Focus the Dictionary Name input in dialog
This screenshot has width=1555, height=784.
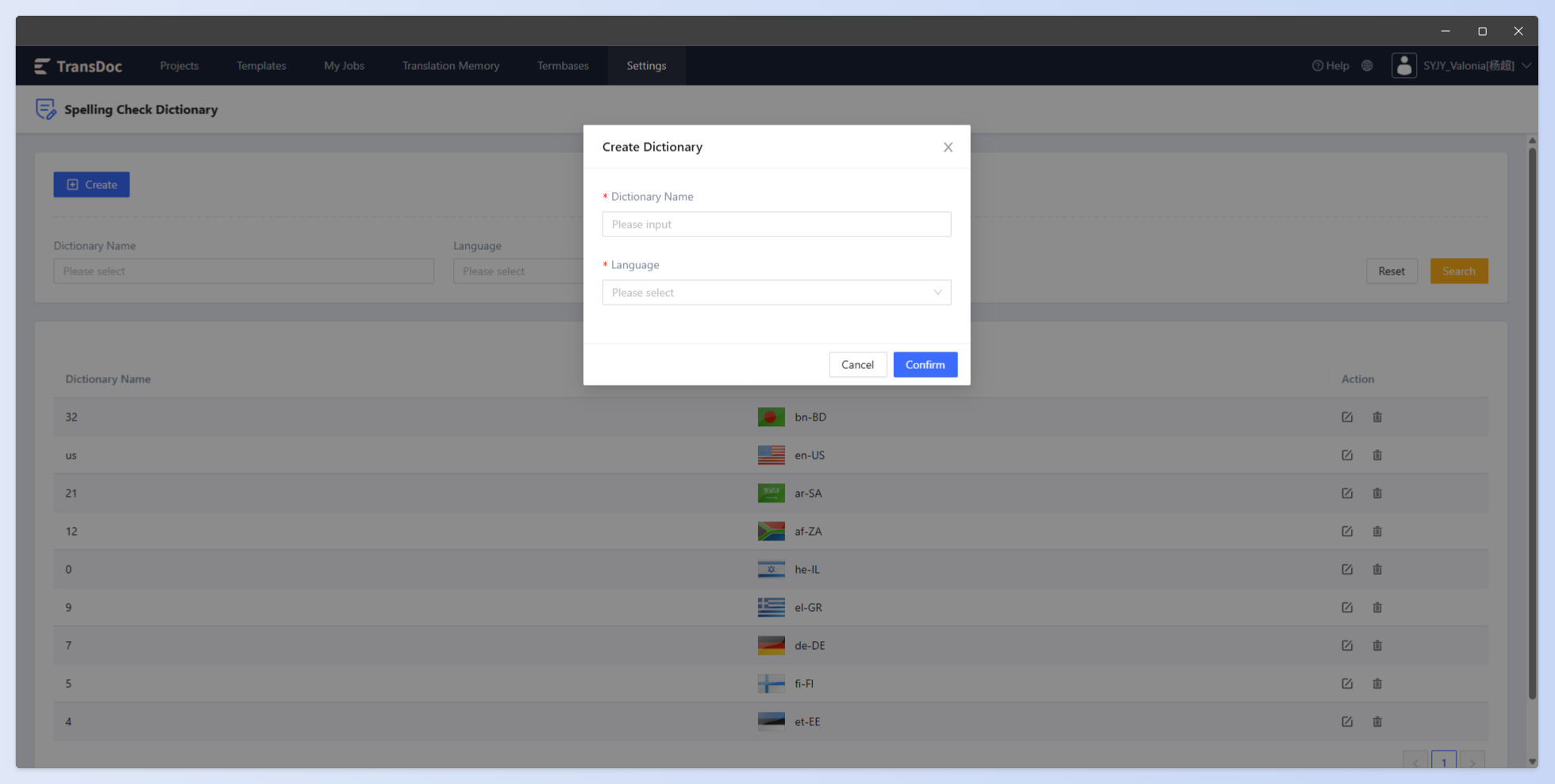(776, 224)
